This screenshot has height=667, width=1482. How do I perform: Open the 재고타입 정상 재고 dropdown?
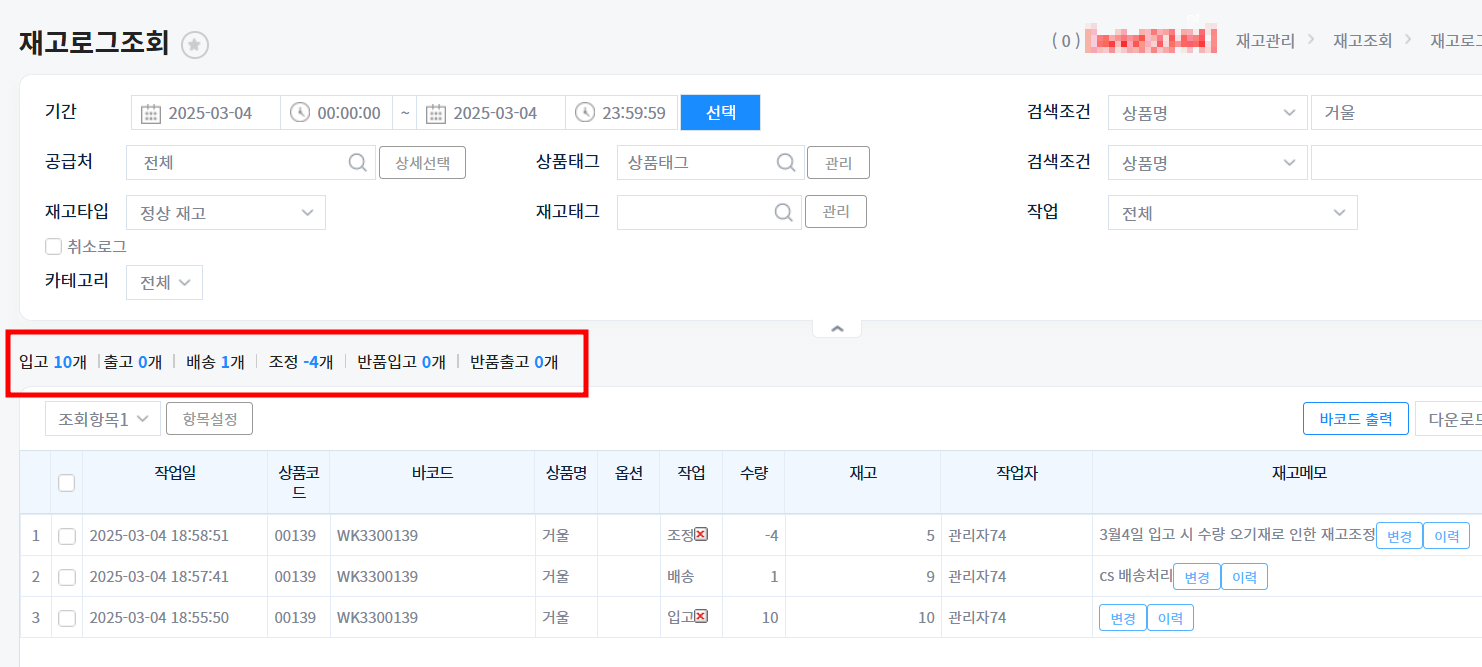[x=226, y=213]
